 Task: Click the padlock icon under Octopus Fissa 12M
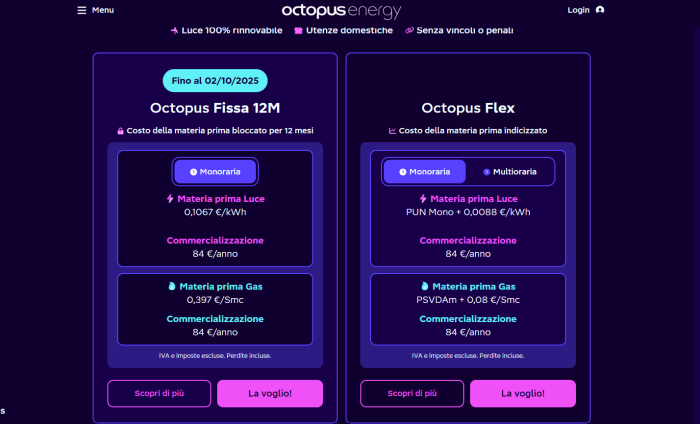click(121, 131)
